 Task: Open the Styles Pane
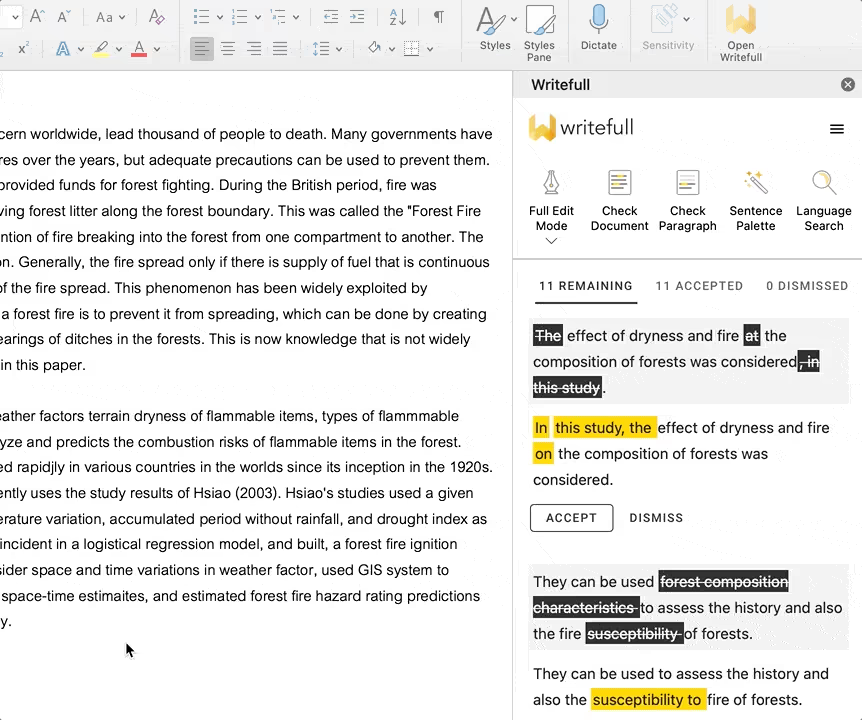coord(539,32)
